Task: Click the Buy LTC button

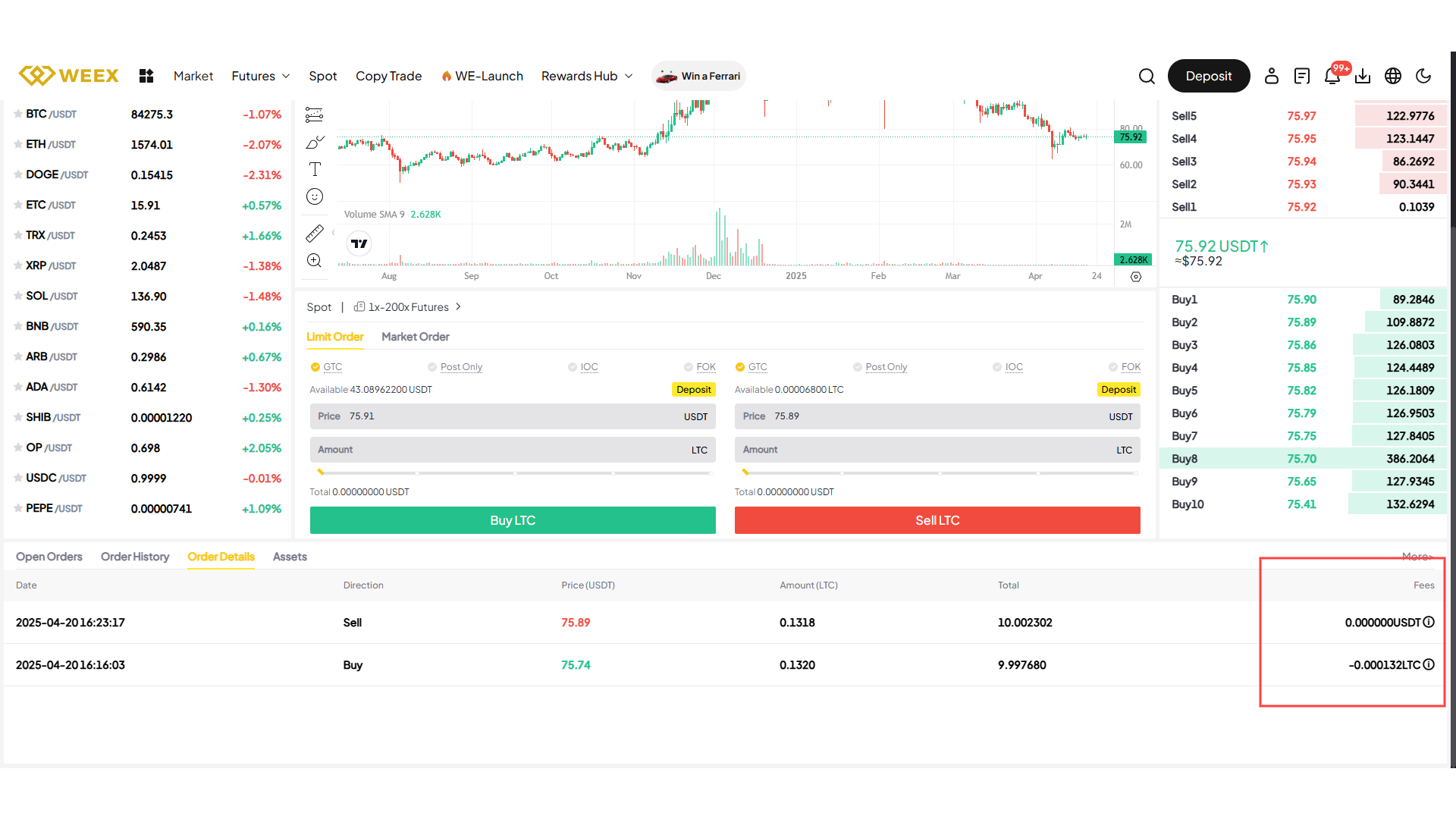Action: click(x=513, y=520)
